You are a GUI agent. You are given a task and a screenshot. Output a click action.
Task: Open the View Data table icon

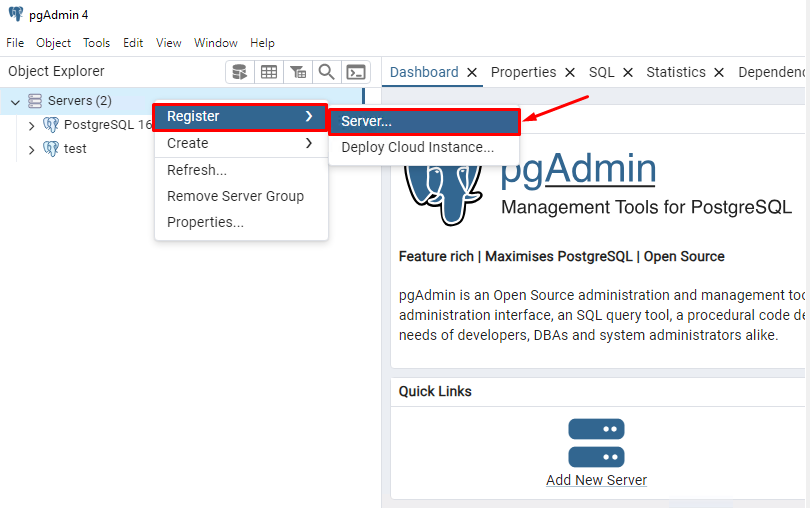[269, 72]
